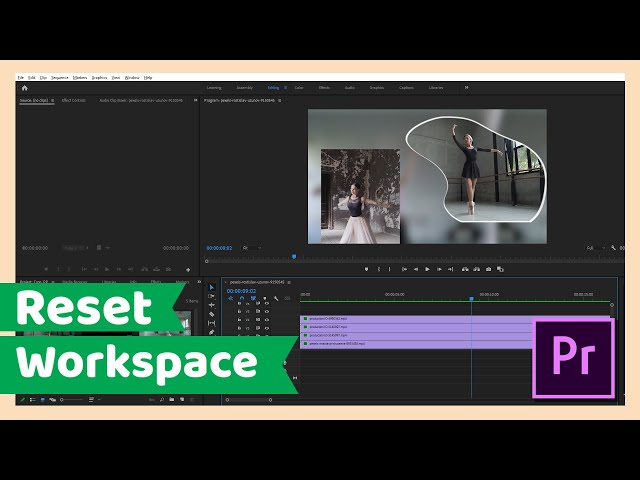Step forward one frame in Program monitor
This screenshot has width=640, height=480.
[439, 269]
